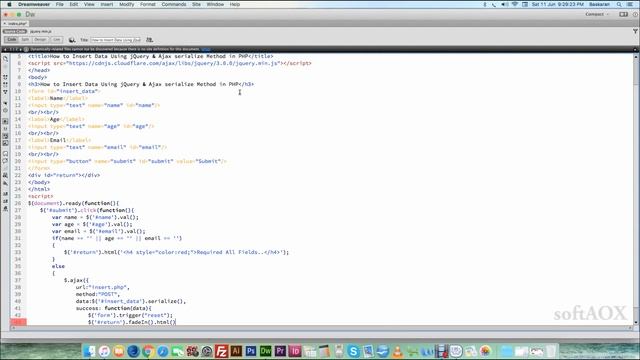Open Notification Center
The height and width of the screenshot is (360, 640).
(x=631, y=4)
